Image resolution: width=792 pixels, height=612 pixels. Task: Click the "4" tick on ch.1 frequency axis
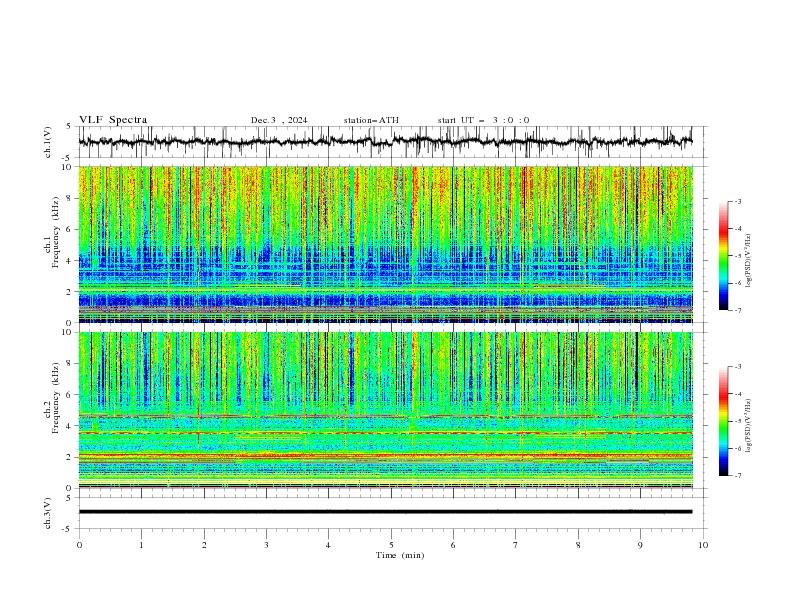click(x=70, y=261)
